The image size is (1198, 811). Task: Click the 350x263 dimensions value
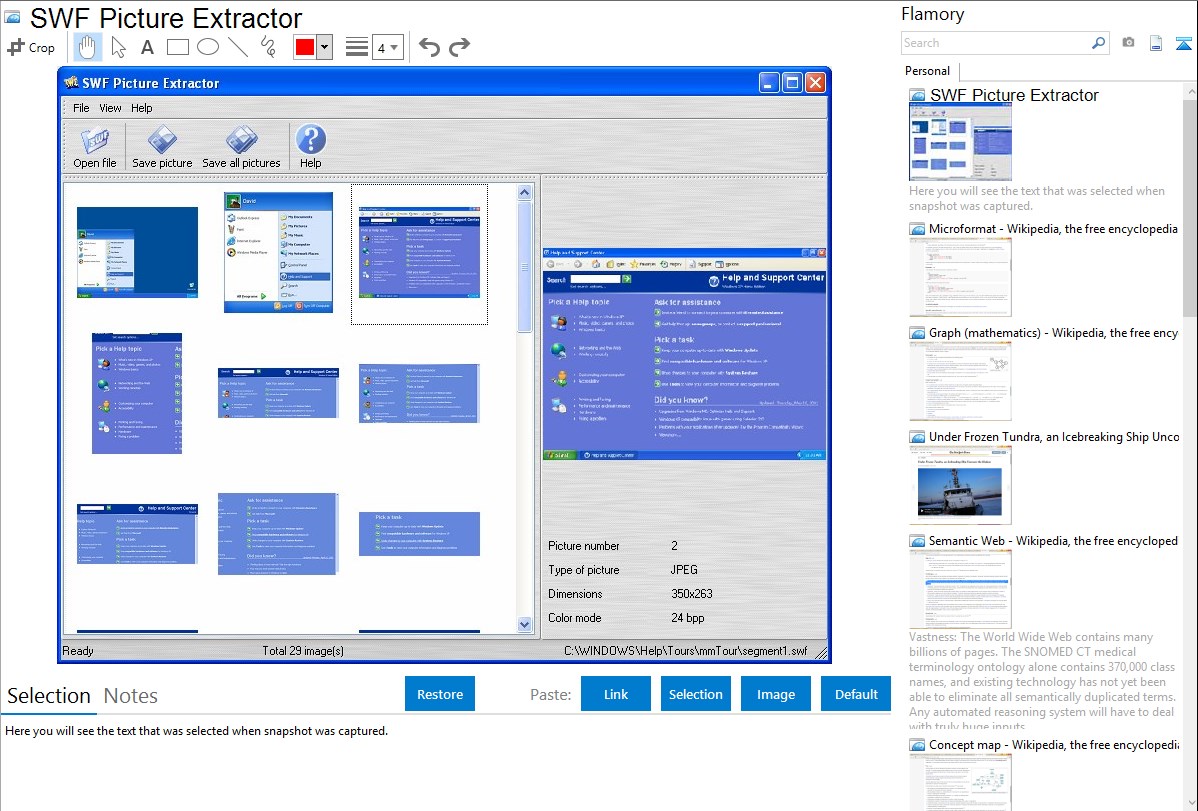(691, 594)
